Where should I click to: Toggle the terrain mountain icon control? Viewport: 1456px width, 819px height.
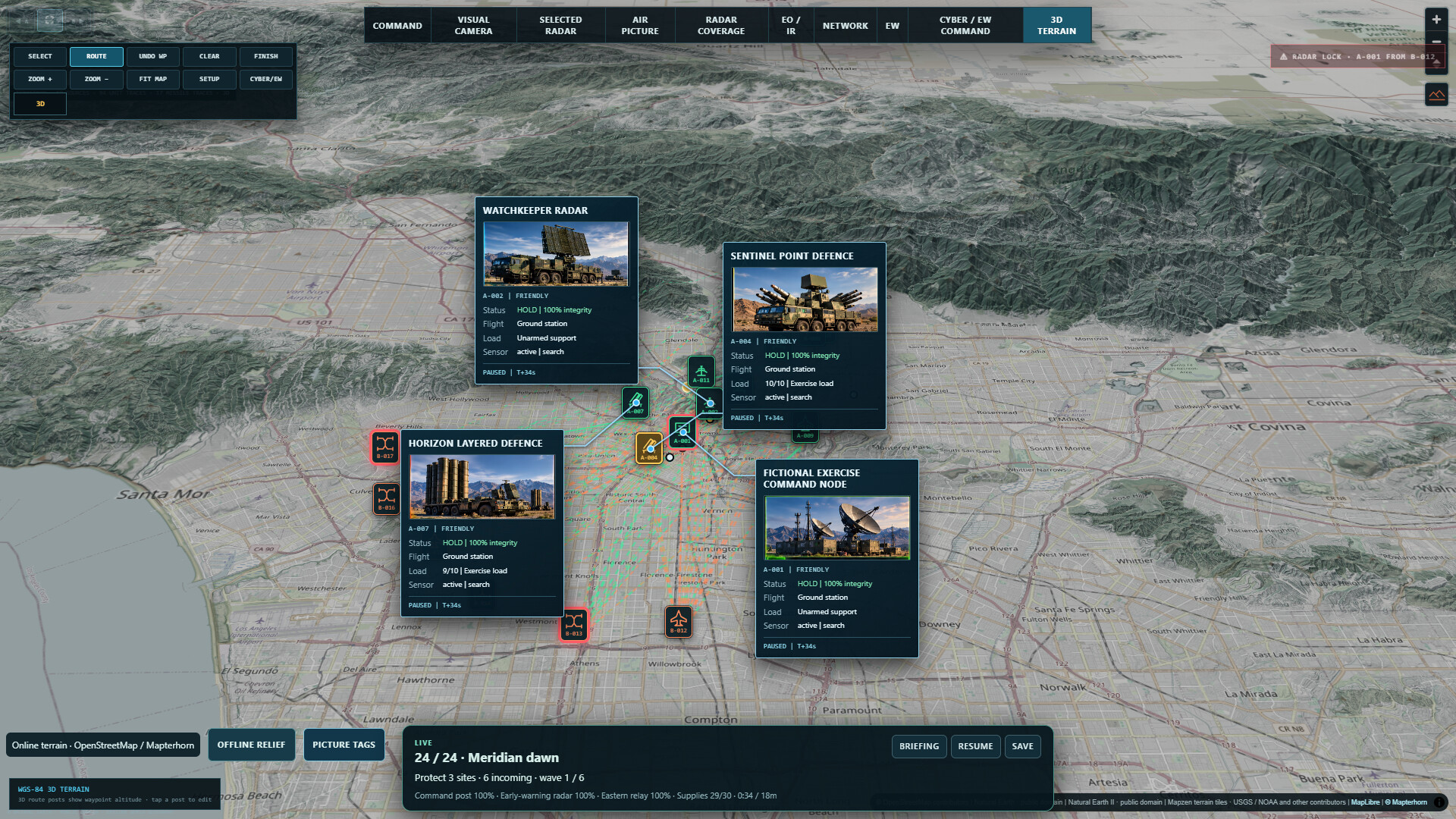click(x=1436, y=94)
